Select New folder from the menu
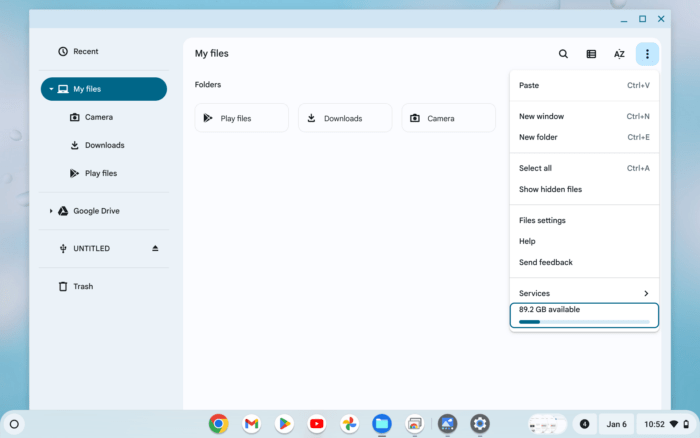 [x=538, y=137]
